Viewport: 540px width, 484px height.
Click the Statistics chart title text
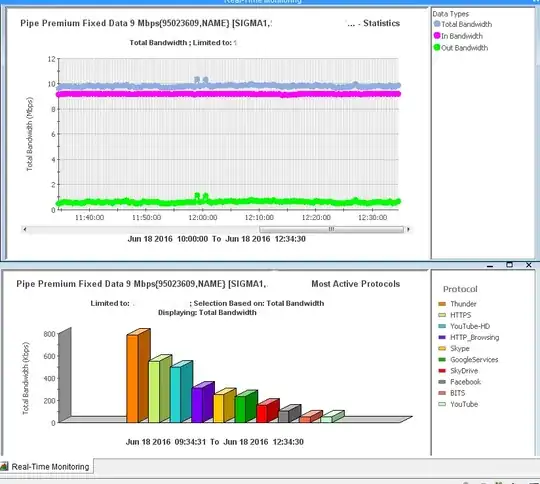pyautogui.click(x=381, y=23)
